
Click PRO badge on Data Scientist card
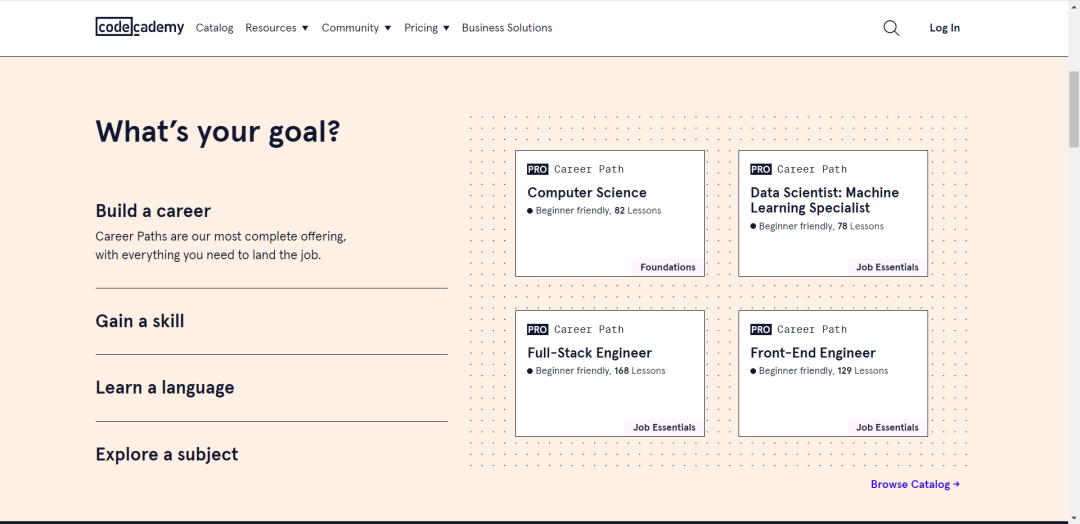[x=761, y=169]
